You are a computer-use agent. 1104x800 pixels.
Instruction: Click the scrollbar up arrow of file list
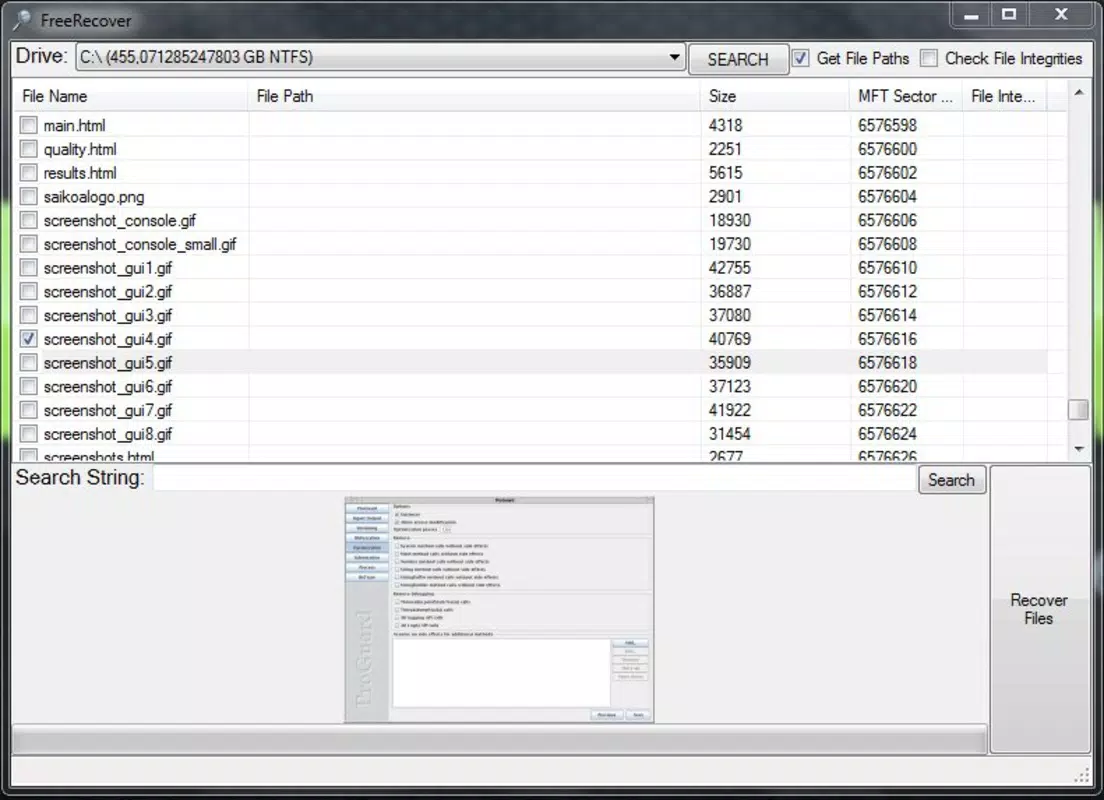tap(1079, 93)
